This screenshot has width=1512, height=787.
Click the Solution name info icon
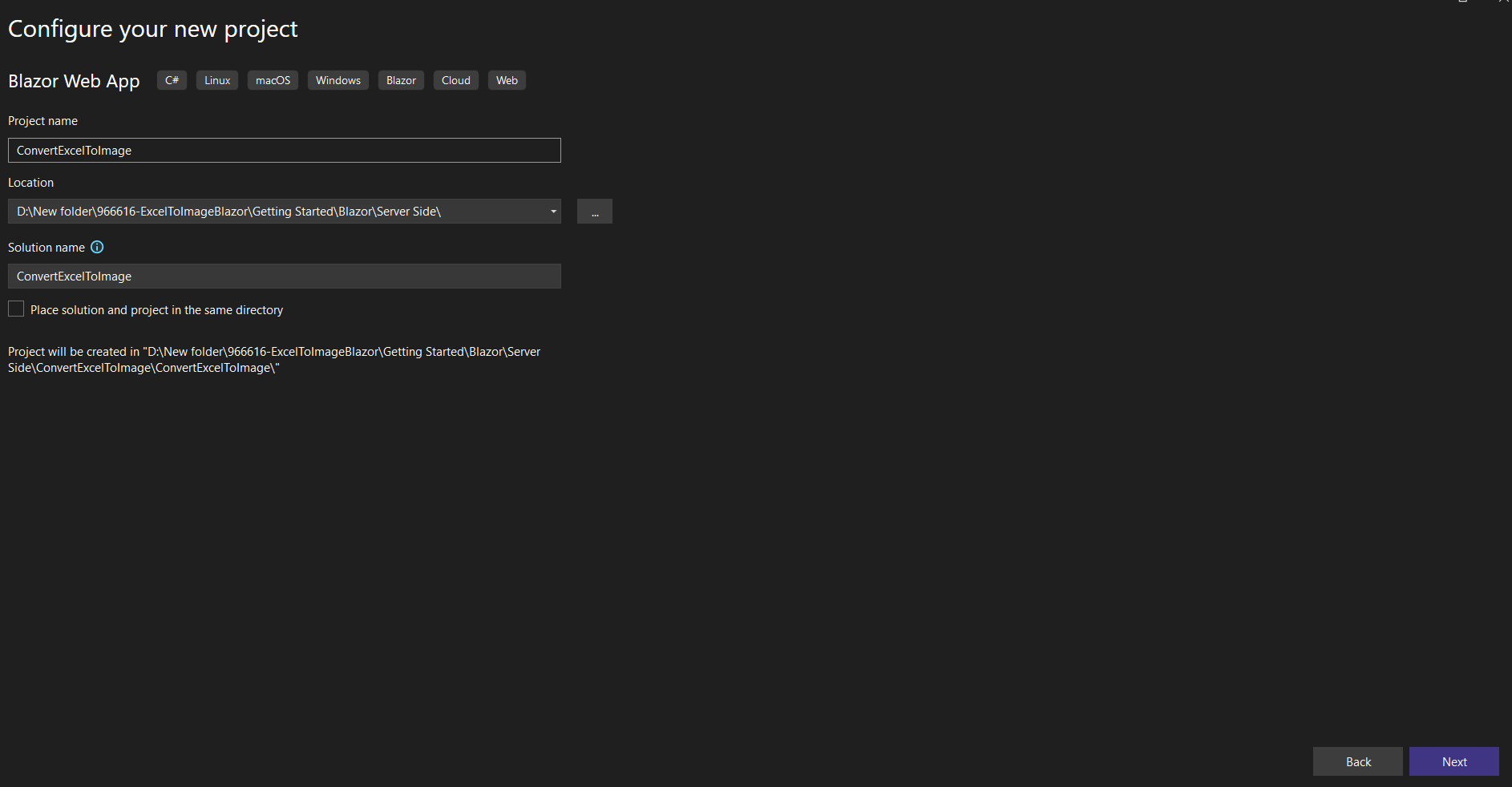(97, 247)
